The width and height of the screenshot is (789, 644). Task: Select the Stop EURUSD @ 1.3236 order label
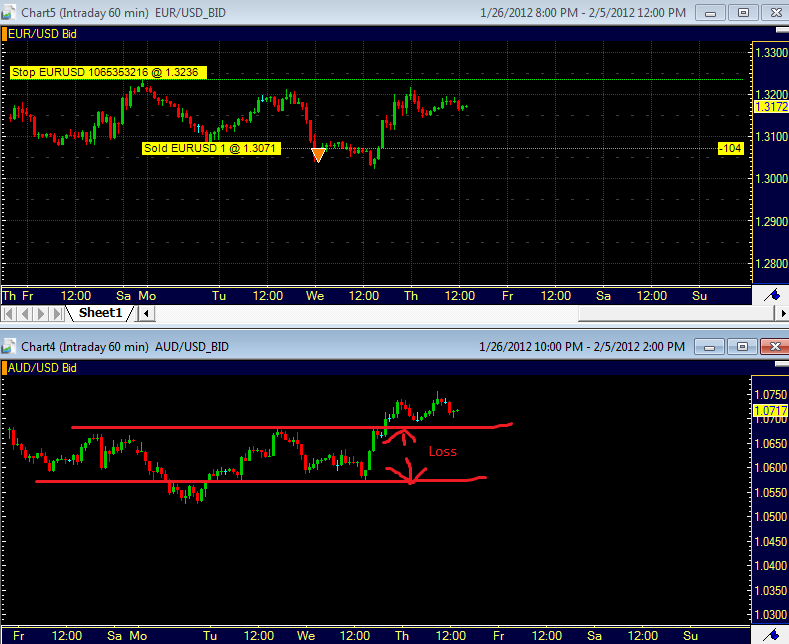pyautogui.click(x=108, y=72)
